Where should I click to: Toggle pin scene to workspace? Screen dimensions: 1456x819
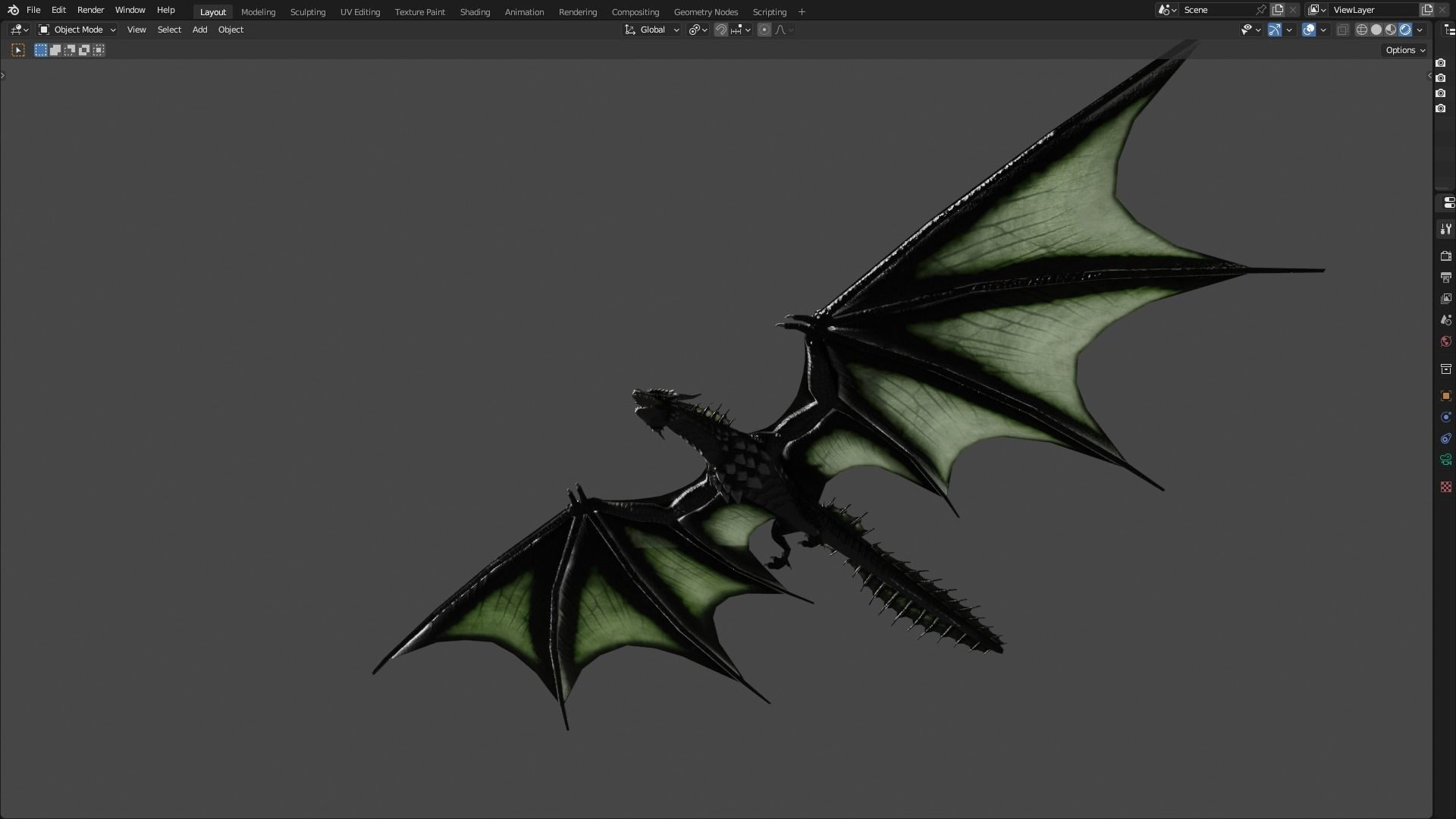pos(1260,10)
